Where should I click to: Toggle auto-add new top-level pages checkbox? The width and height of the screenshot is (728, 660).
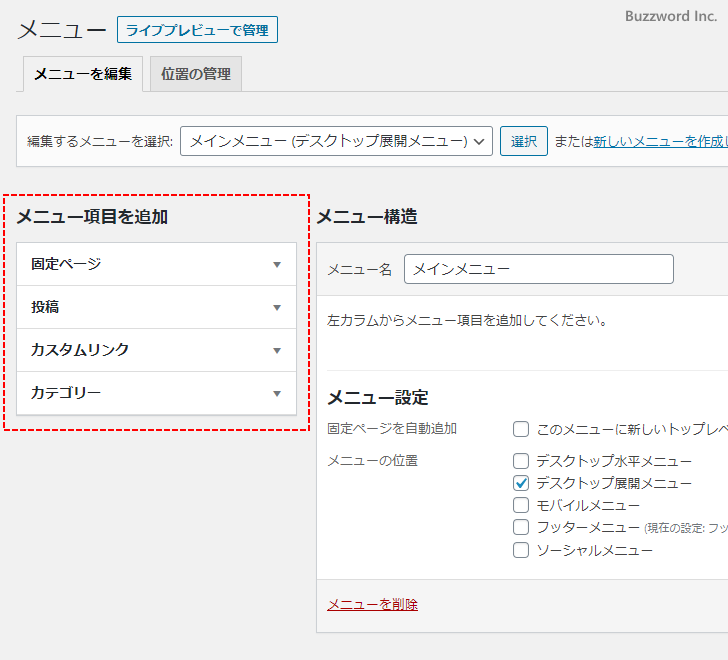521,429
